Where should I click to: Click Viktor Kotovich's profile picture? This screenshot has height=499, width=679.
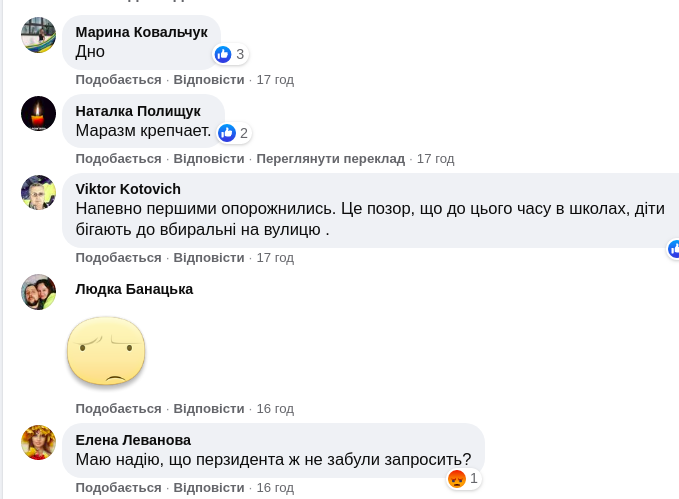(38, 192)
